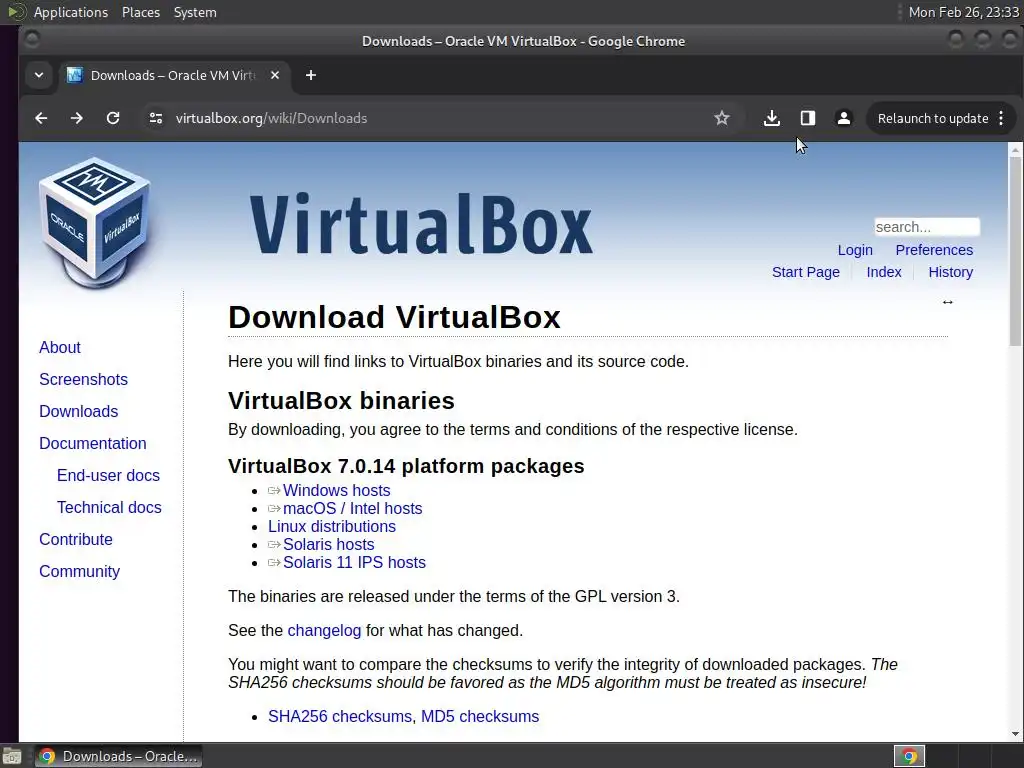Click the scrollbar down arrow
This screenshot has width=1024, height=768.
(1015, 734)
